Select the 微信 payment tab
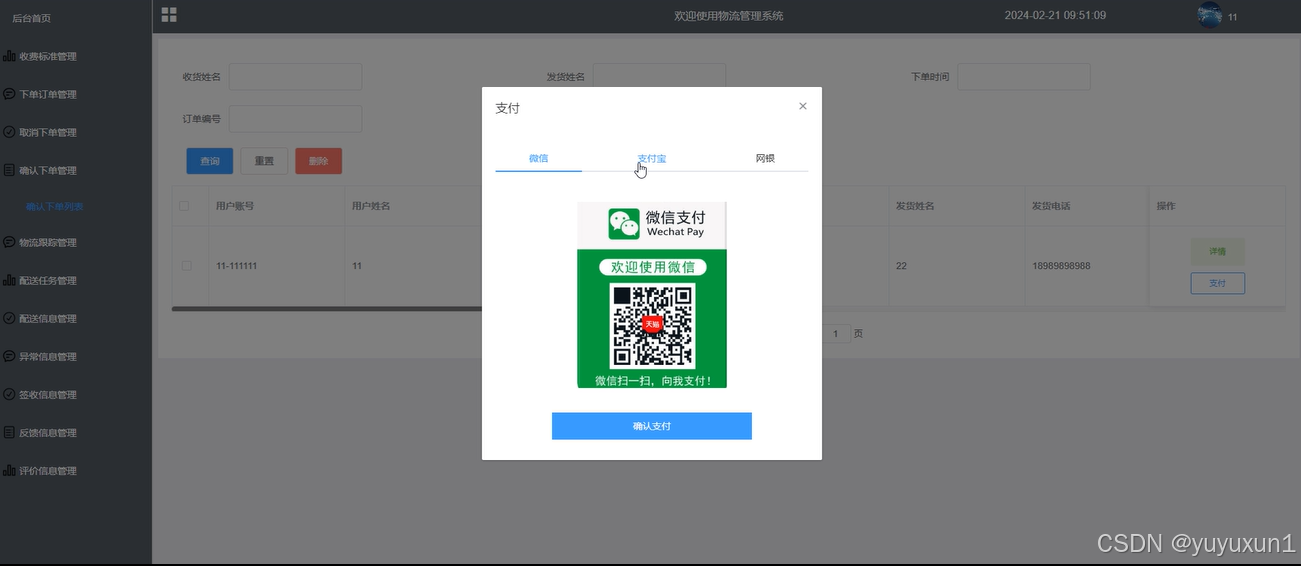 coord(538,158)
